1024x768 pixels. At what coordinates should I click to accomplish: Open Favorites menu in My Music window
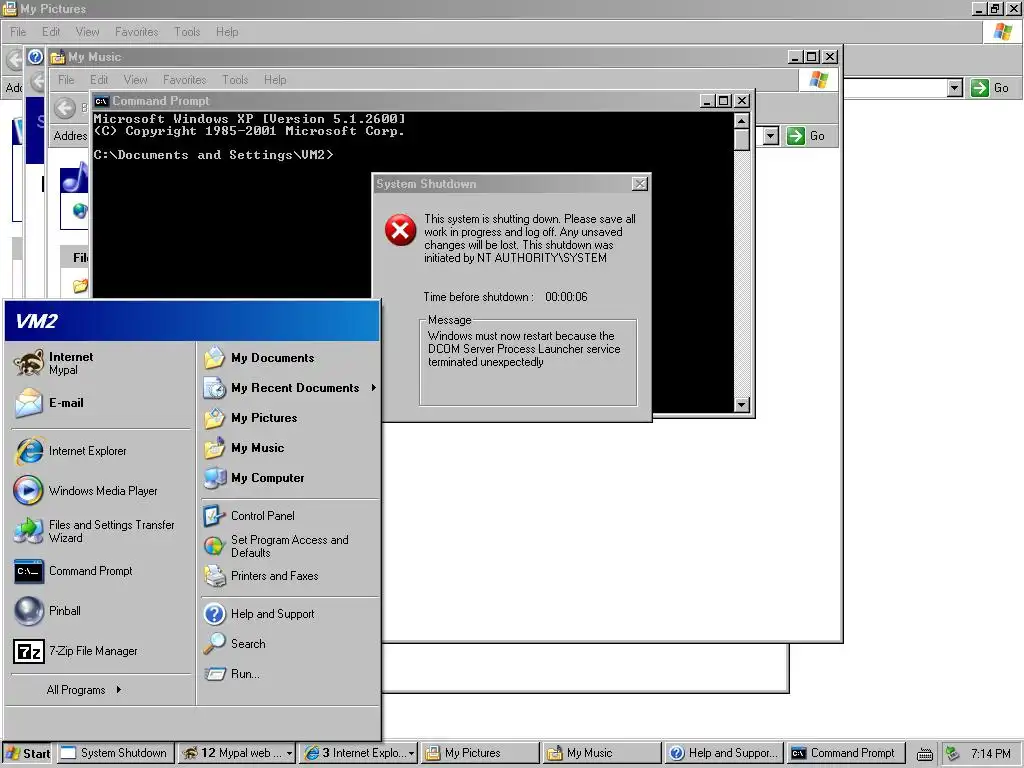pyautogui.click(x=185, y=80)
